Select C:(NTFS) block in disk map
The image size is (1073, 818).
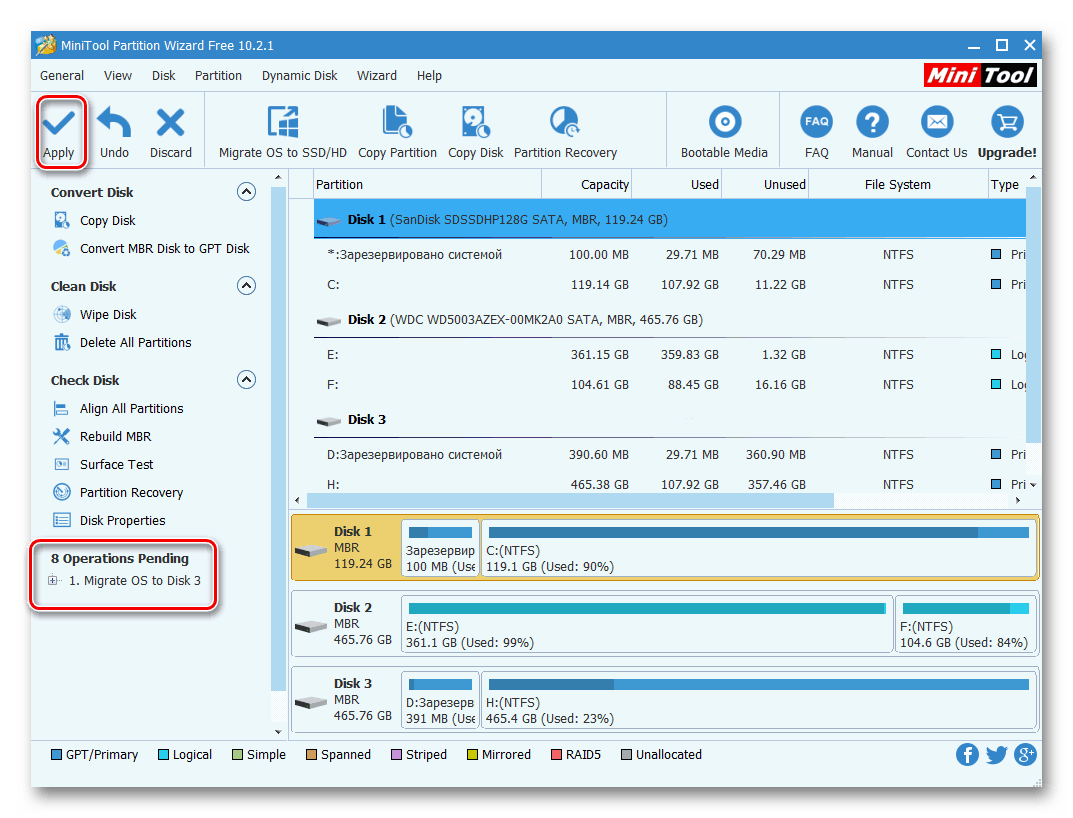click(759, 548)
